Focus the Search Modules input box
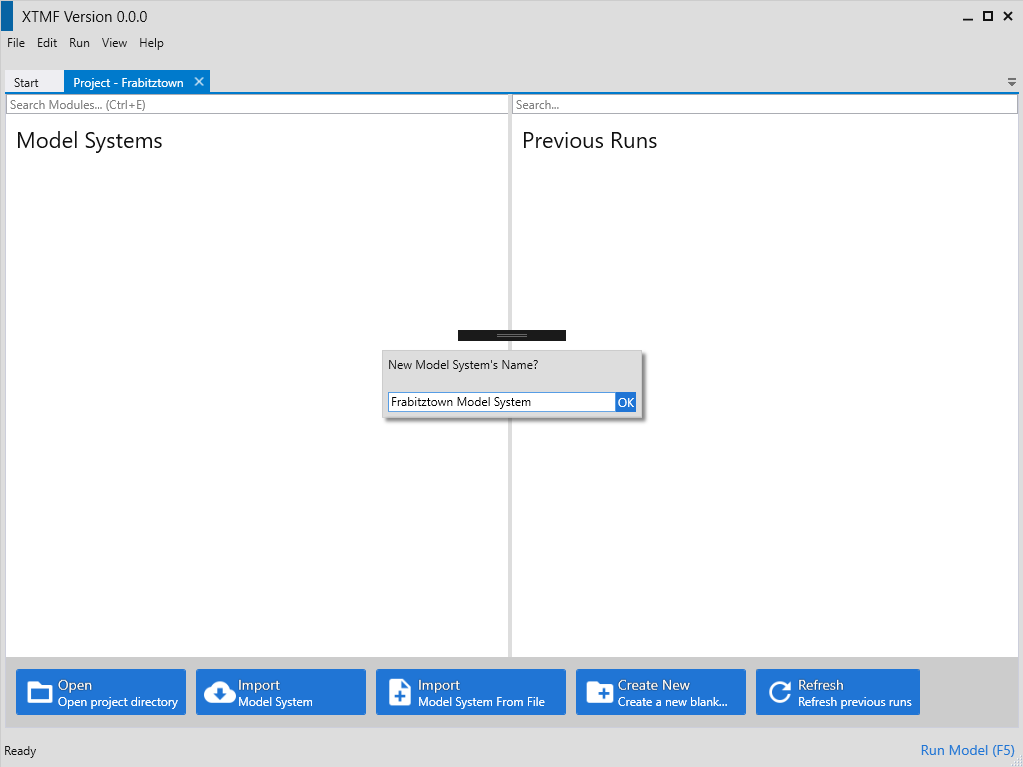This screenshot has width=1023, height=767. (257, 105)
